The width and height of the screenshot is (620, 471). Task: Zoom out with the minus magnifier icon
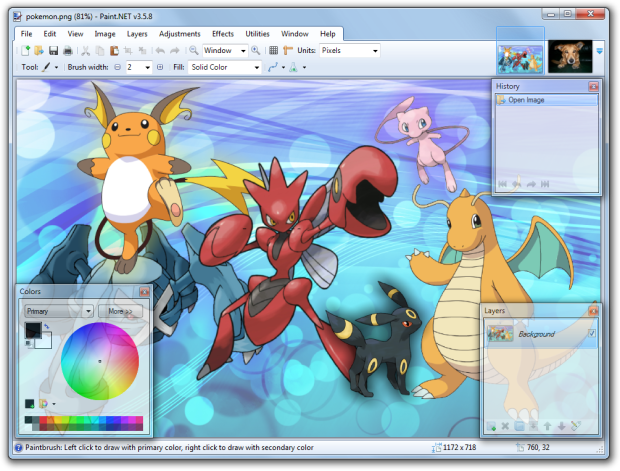[193, 50]
